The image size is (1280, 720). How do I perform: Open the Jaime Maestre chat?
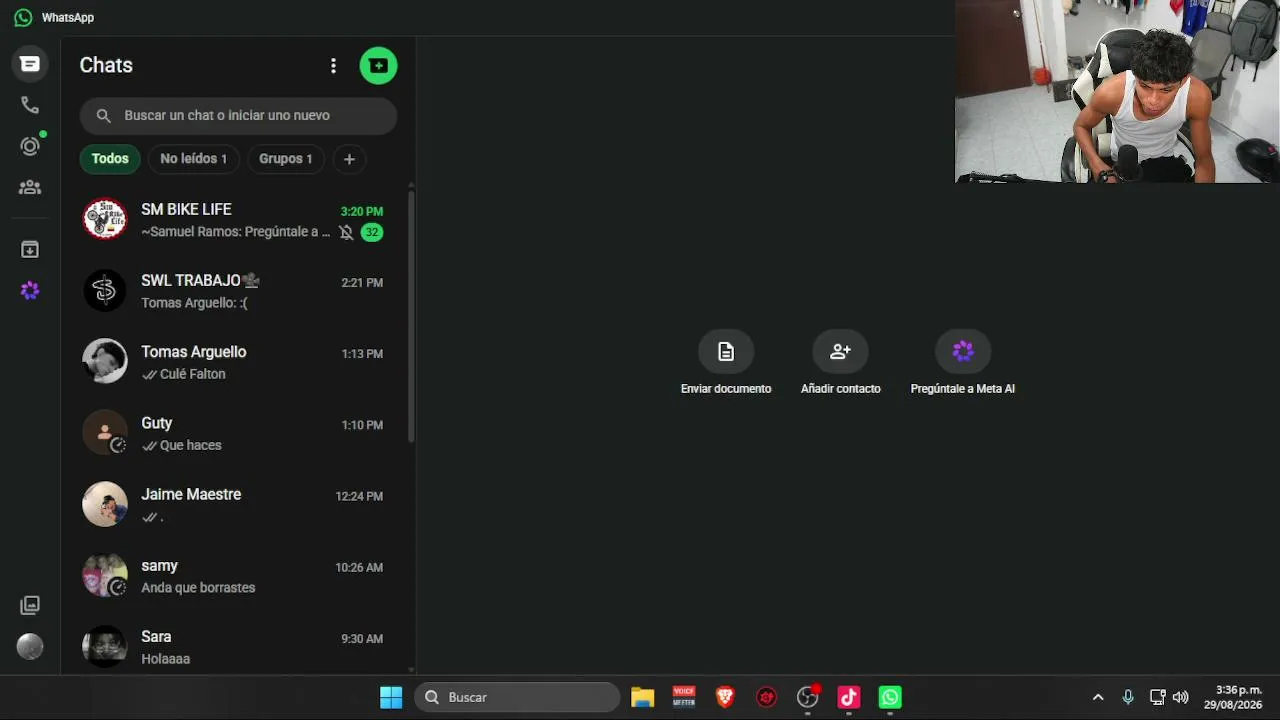pos(238,504)
